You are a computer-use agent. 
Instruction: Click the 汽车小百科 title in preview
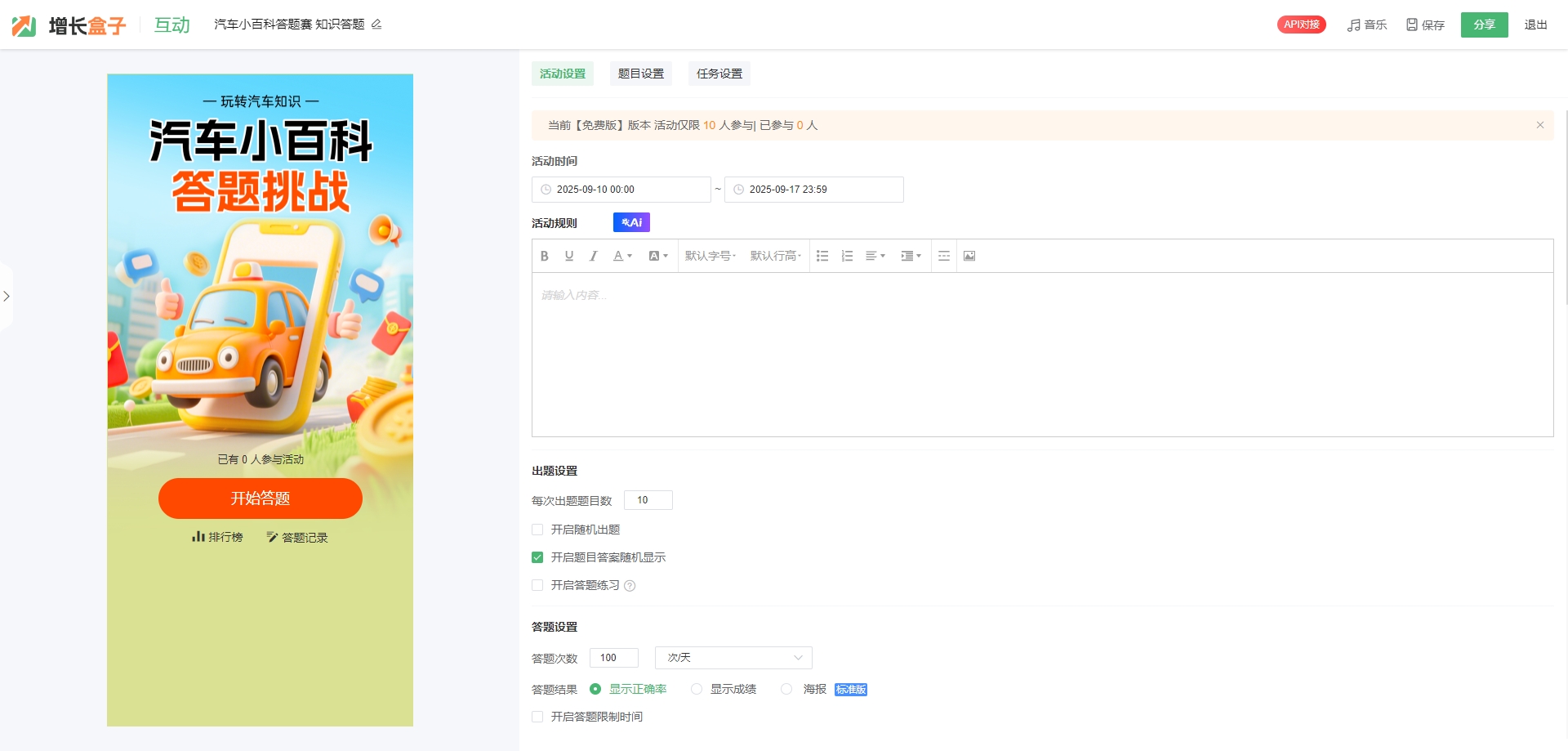point(261,141)
